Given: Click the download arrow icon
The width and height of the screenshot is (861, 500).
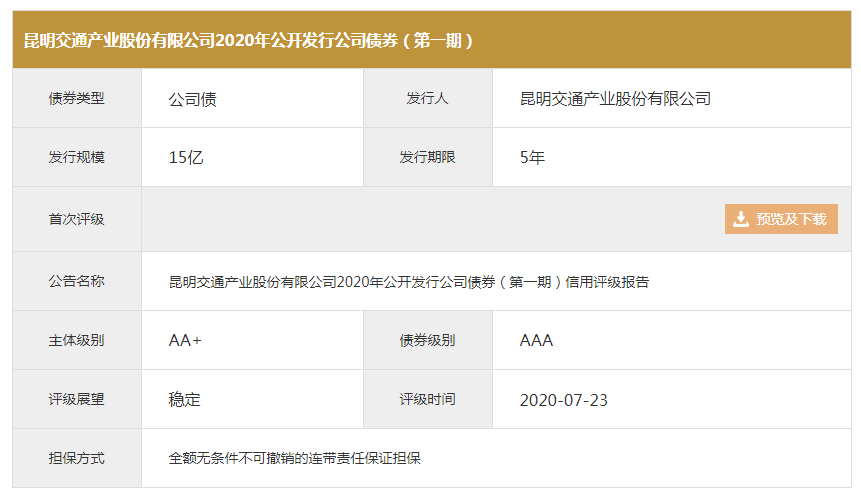Looking at the screenshot, I should point(741,219).
